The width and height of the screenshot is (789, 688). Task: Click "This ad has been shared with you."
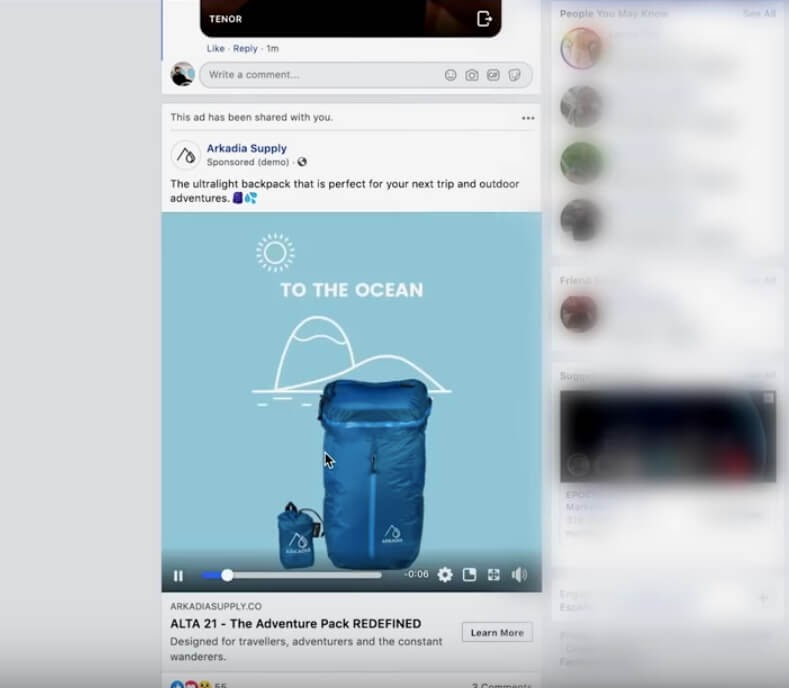click(x=252, y=117)
